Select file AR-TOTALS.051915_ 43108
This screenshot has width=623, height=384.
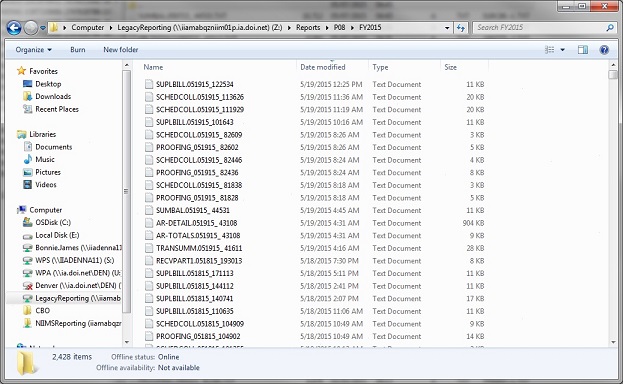click(x=198, y=235)
